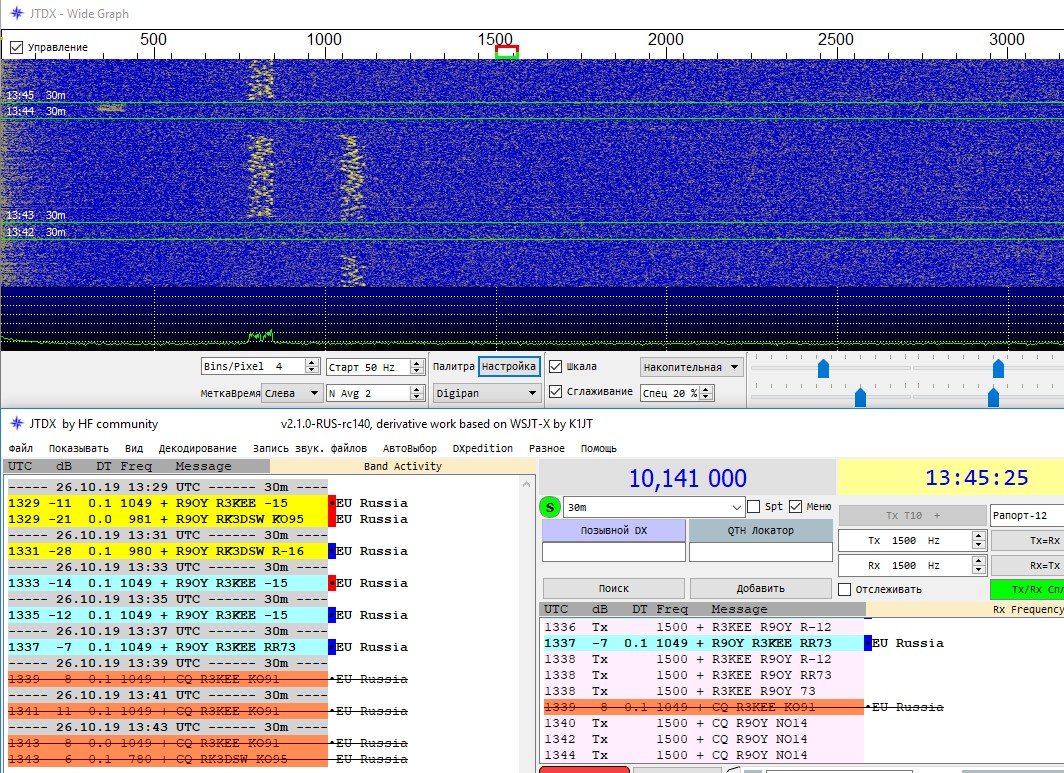Toggle the Управление checkbox
Screen dimensions: 1064x773
pyautogui.click(x=17, y=47)
